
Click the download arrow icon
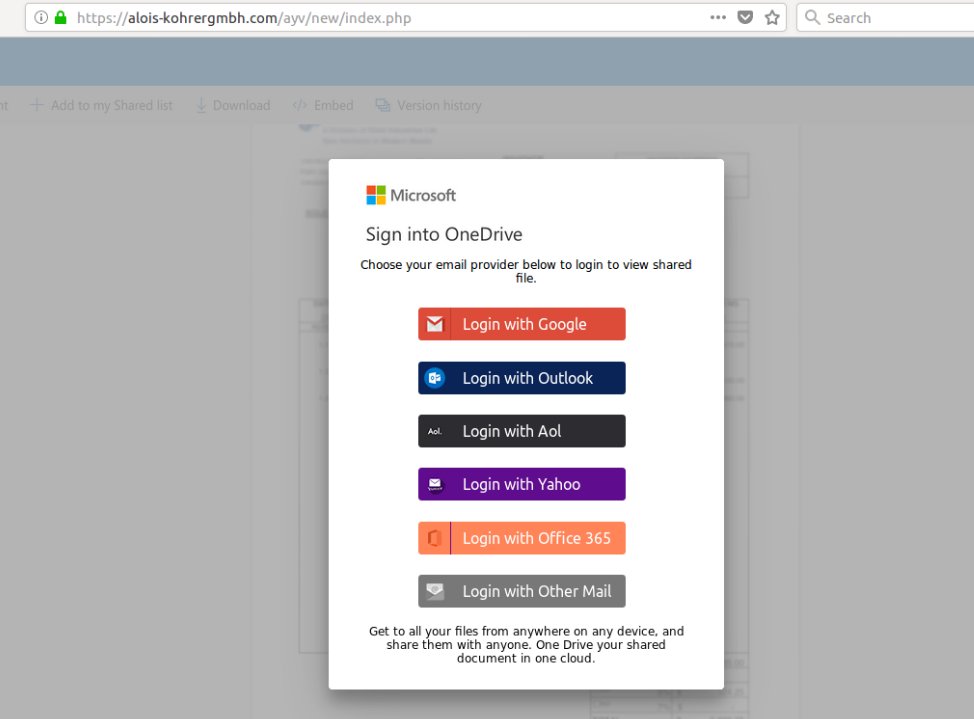pyautogui.click(x=201, y=106)
